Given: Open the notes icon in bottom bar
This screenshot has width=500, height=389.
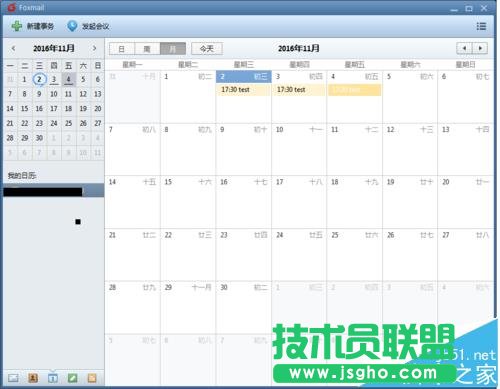Looking at the screenshot, I should click(72, 378).
